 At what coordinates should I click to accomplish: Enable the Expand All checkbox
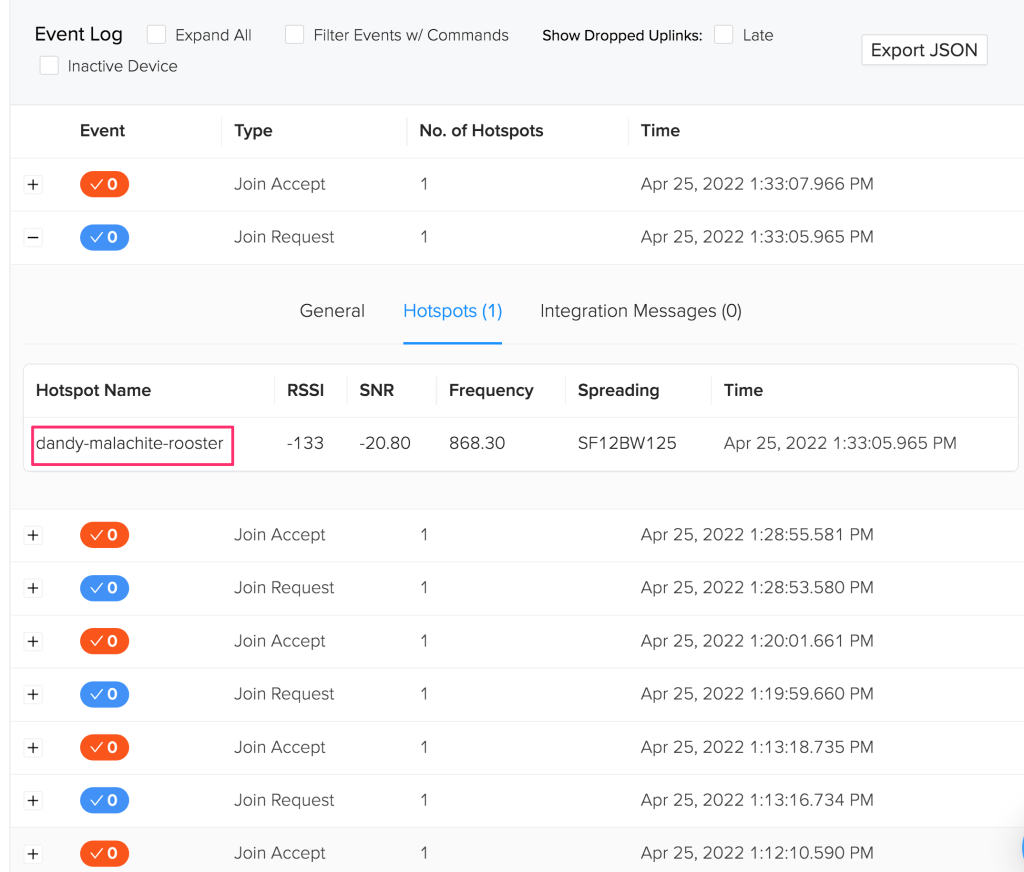click(156, 35)
